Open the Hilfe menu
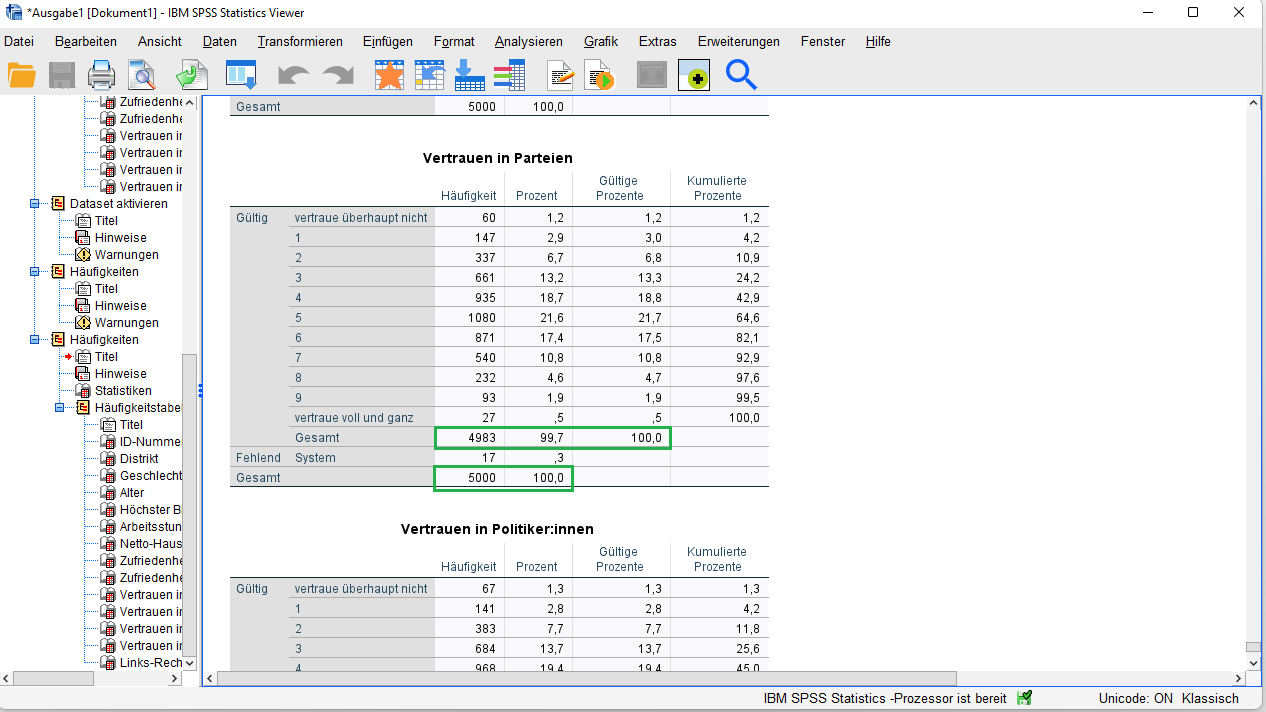Screen dimensions: 1266x712 coord(878,41)
